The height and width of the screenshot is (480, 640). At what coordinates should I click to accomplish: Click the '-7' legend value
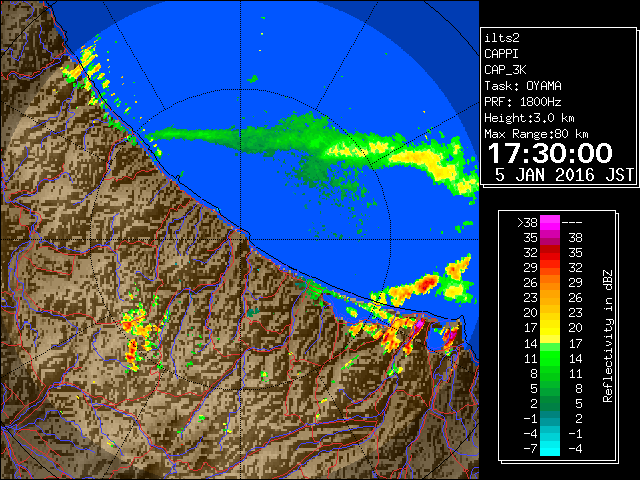coord(530,449)
